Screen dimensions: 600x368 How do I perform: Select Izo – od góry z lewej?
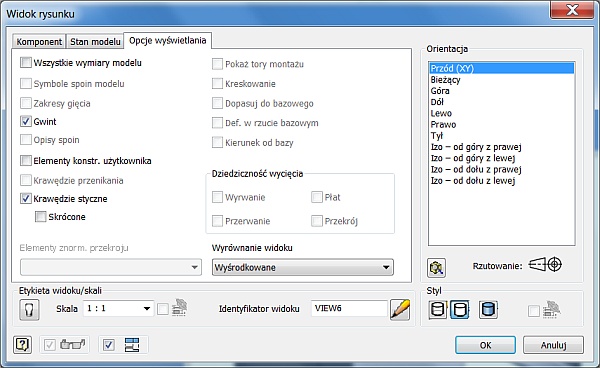[x=502, y=158]
